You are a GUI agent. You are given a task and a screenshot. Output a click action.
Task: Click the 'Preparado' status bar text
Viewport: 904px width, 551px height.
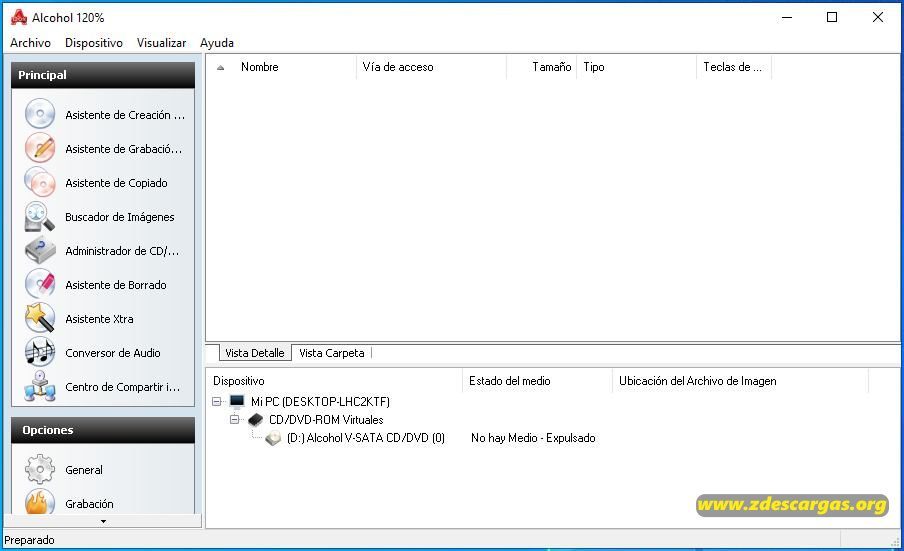pyautogui.click(x=29, y=540)
